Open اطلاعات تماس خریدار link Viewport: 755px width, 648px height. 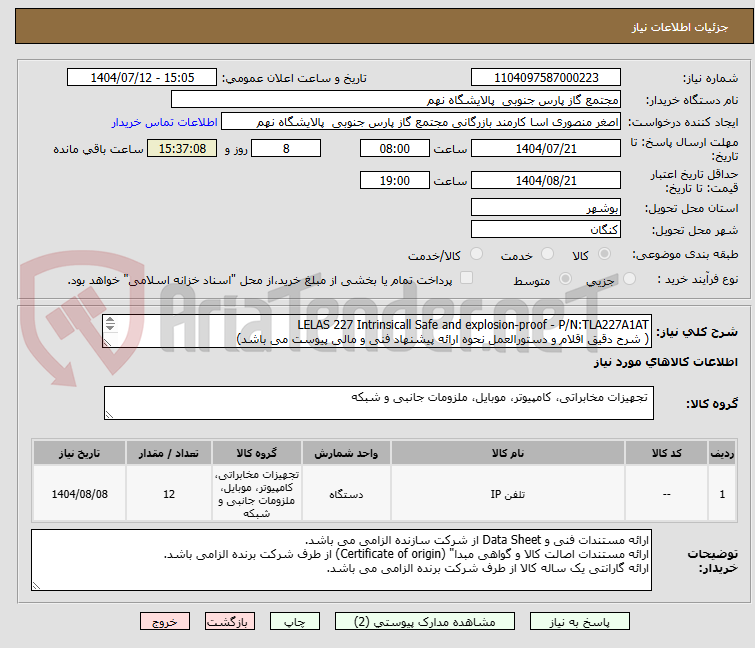coord(165,122)
